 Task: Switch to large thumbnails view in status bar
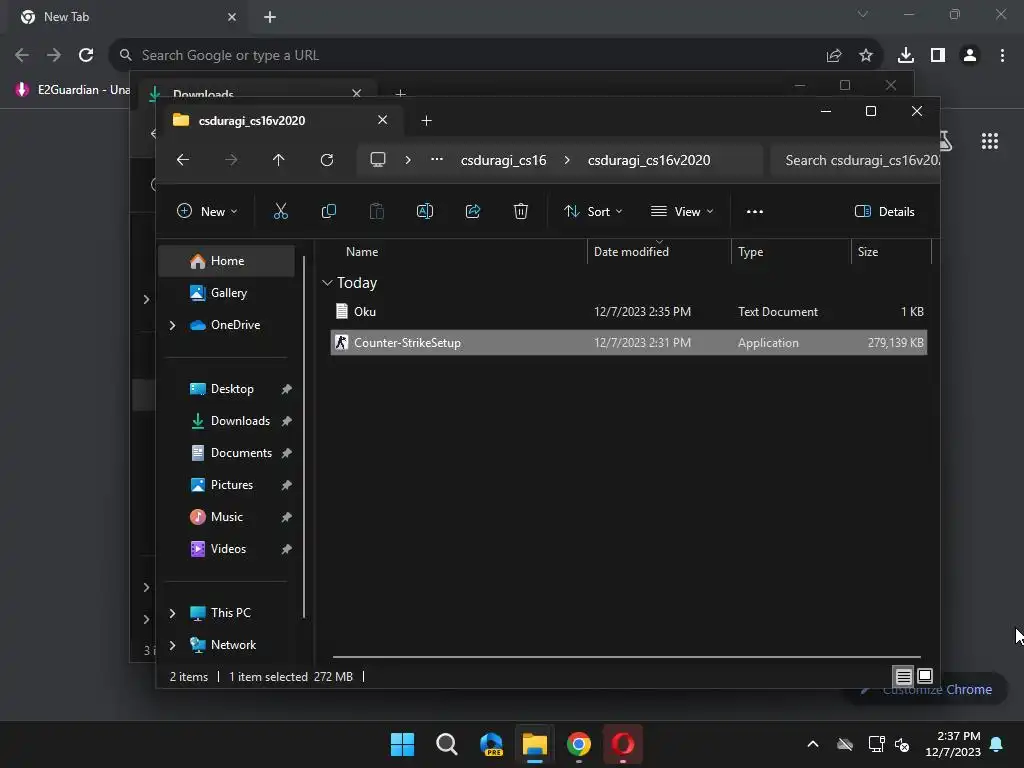tap(925, 677)
